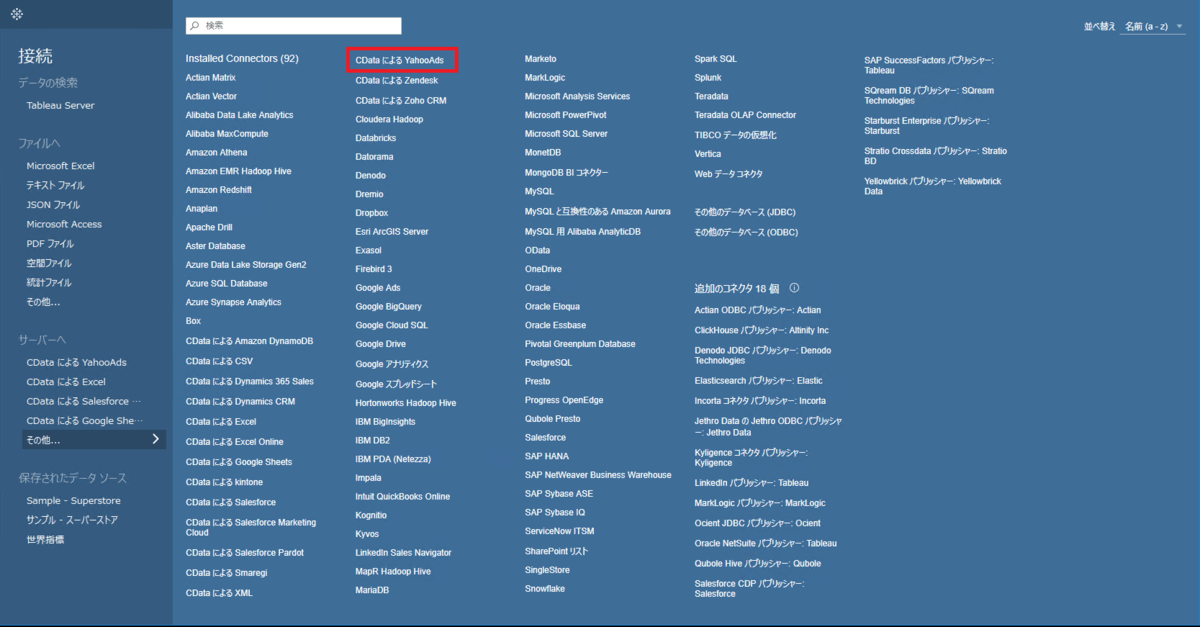Choose the Google Drive connector
Screen dimensions: 1200x627
click(x=381, y=344)
